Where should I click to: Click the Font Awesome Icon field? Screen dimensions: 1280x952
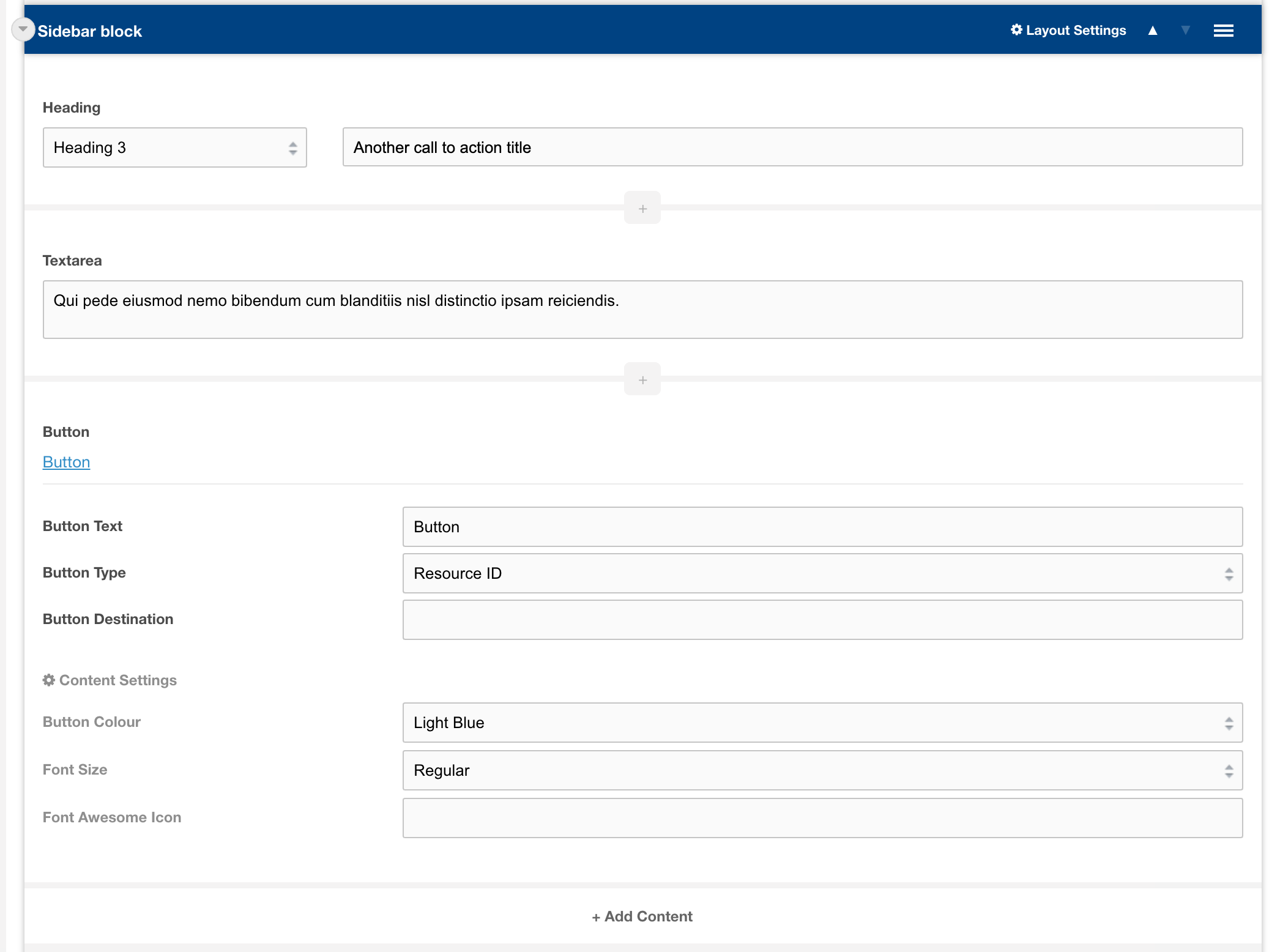[x=822, y=818]
